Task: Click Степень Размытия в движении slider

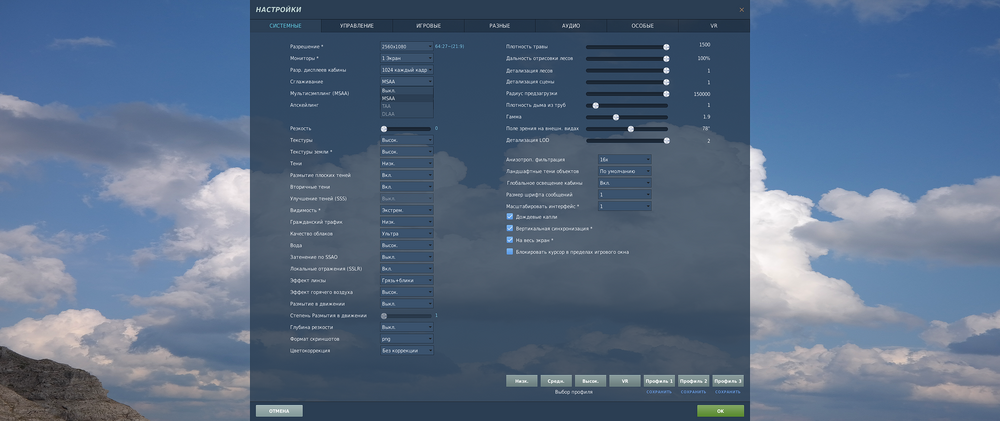Action: click(407, 316)
